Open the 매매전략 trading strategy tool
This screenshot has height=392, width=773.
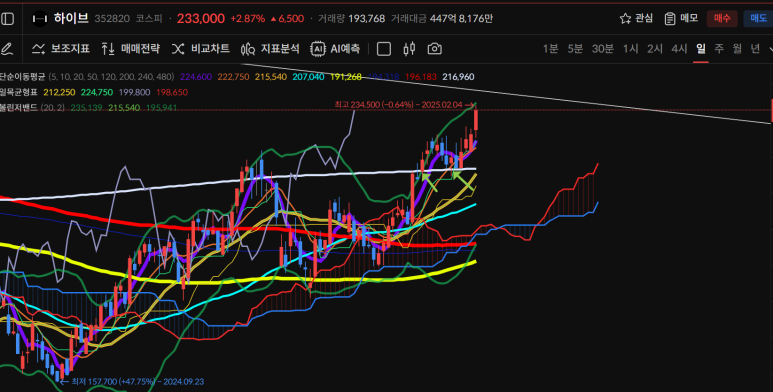click(x=131, y=49)
